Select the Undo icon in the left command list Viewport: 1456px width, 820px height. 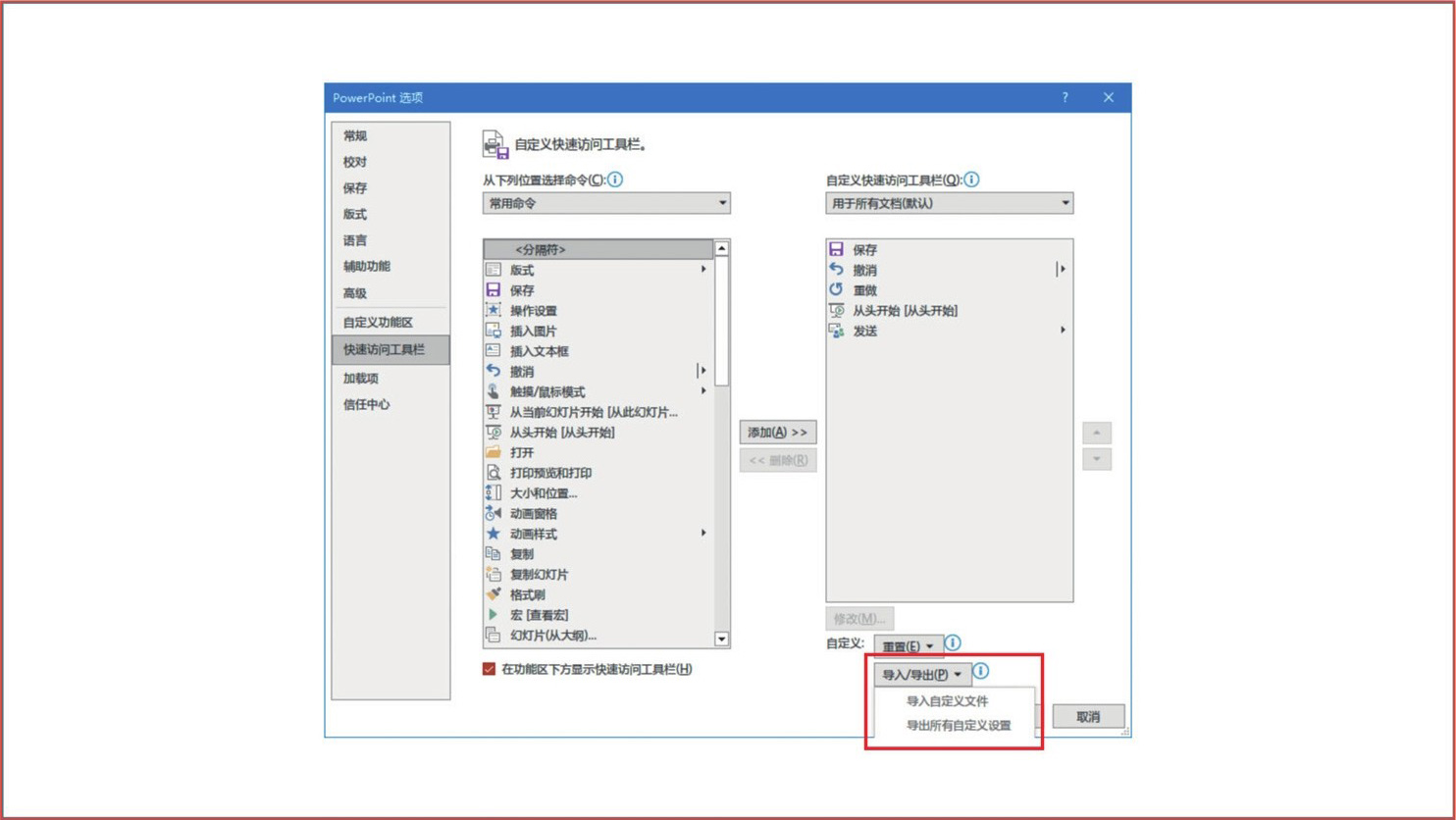[x=494, y=371]
